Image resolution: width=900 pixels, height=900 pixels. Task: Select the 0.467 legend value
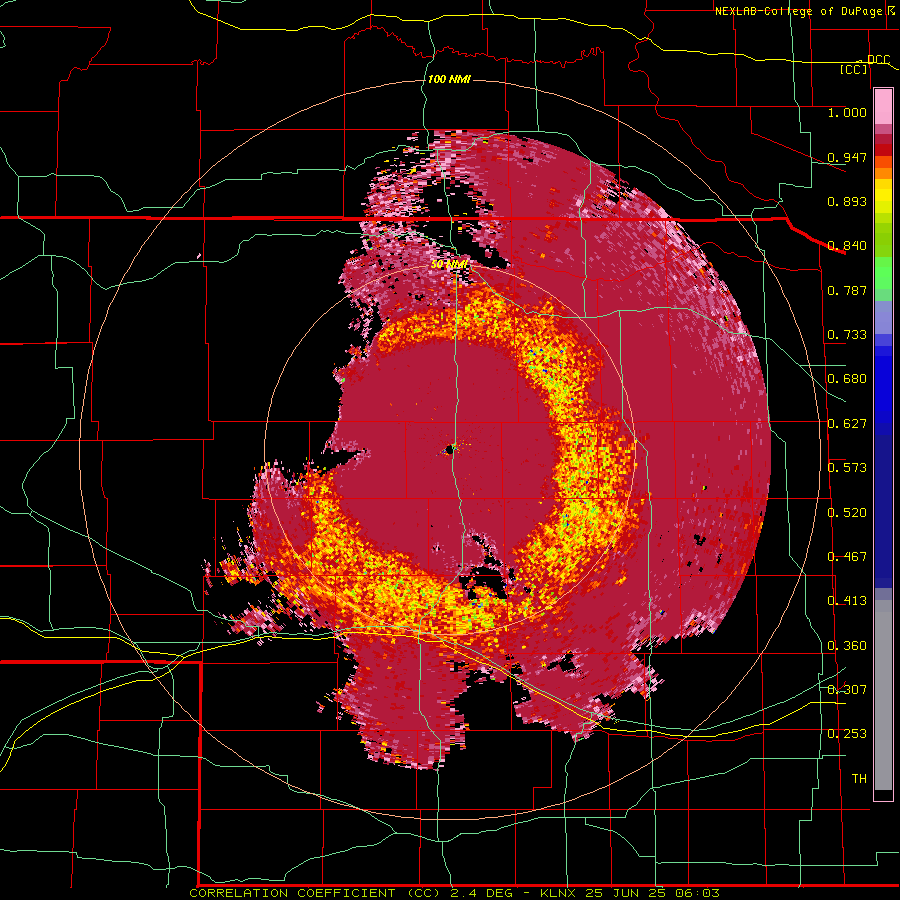[847, 557]
